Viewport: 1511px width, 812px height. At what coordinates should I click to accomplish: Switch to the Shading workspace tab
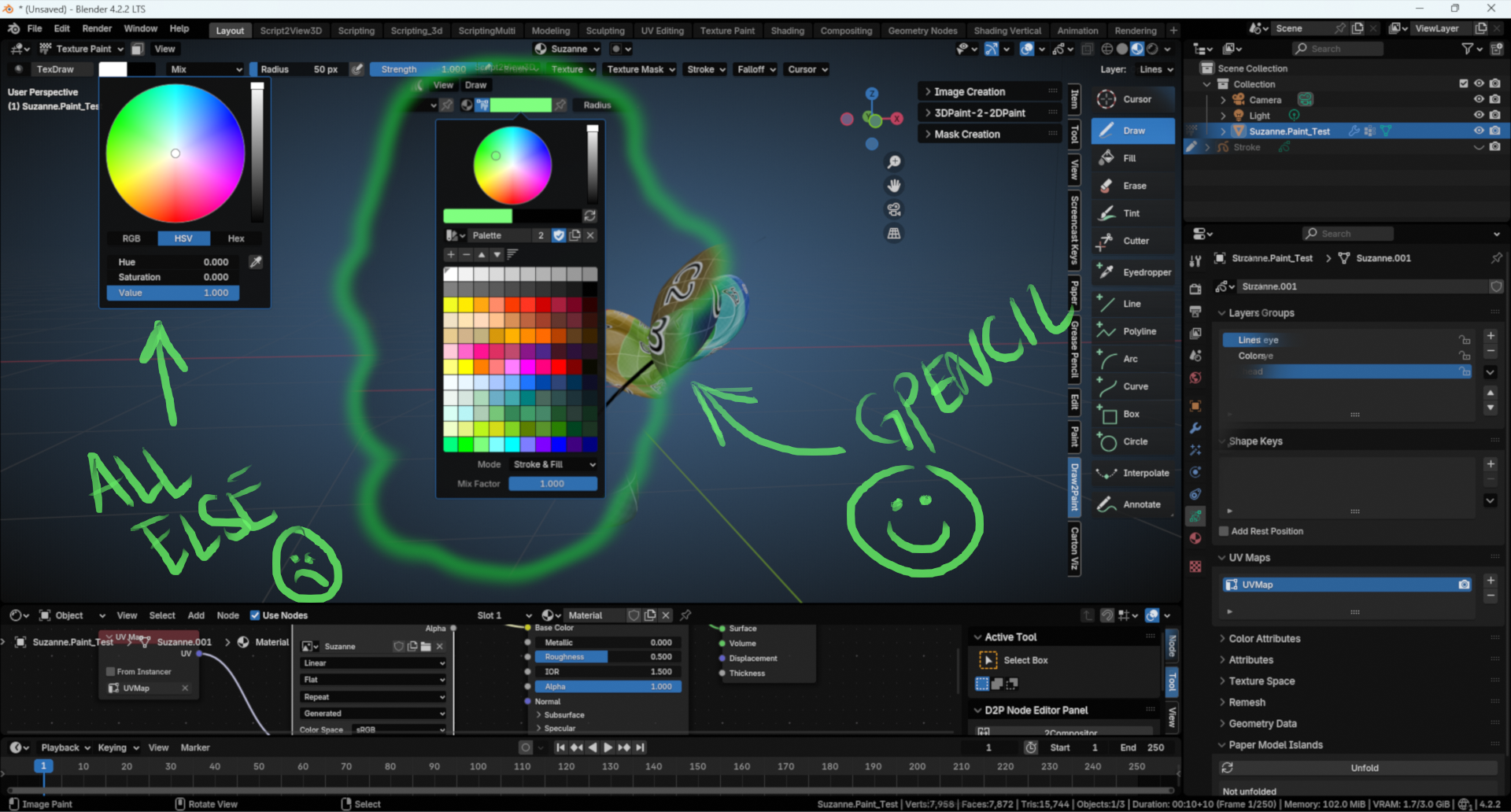click(x=787, y=31)
